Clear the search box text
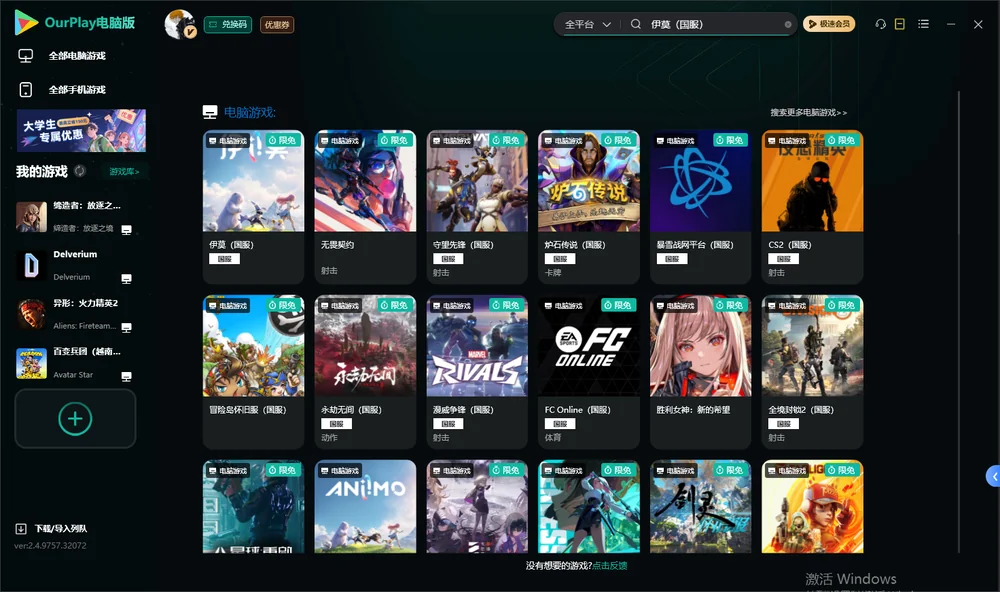Viewport: 1000px width, 592px height. tap(788, 25)
